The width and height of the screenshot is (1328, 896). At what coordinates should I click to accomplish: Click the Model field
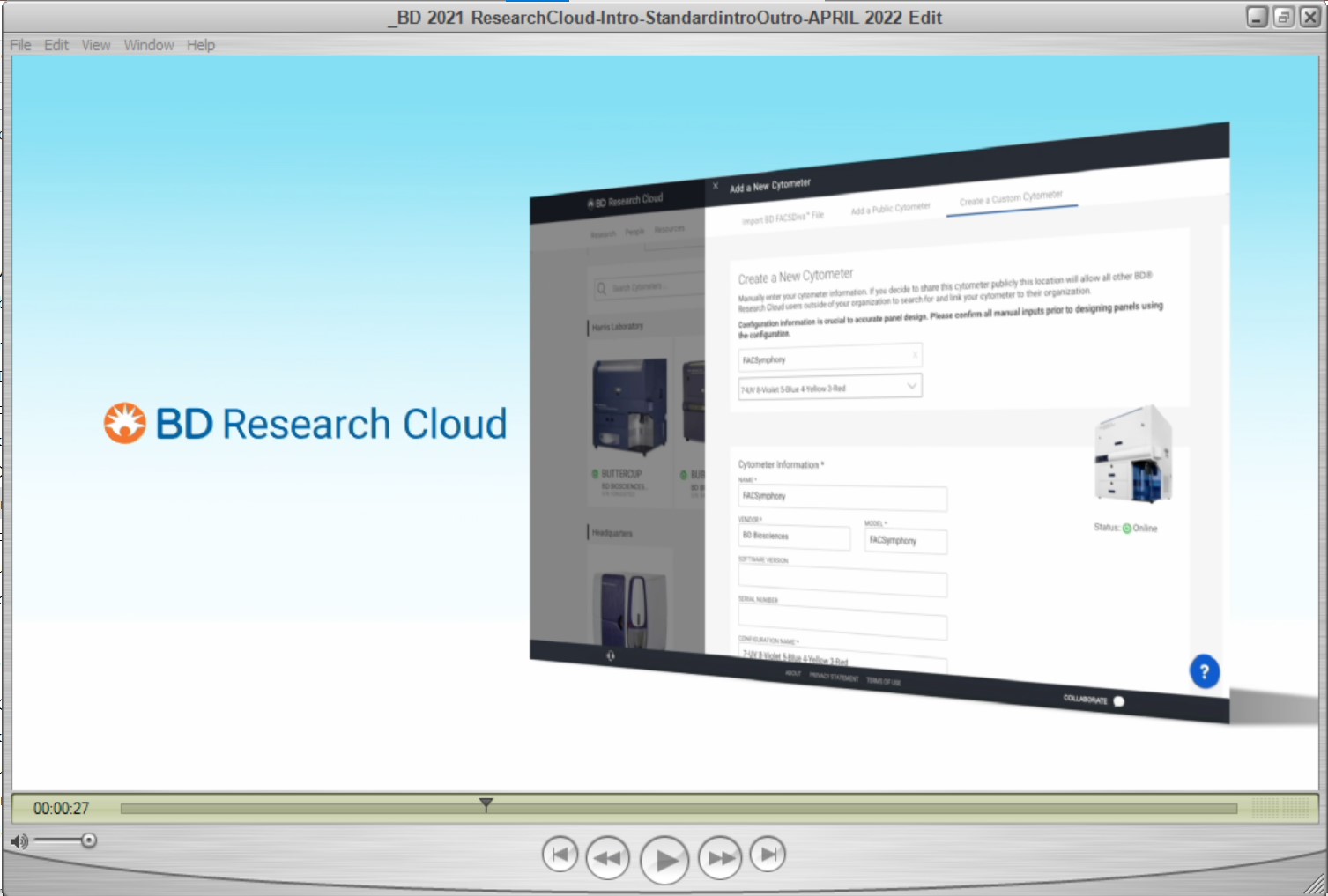click(906, 541)
